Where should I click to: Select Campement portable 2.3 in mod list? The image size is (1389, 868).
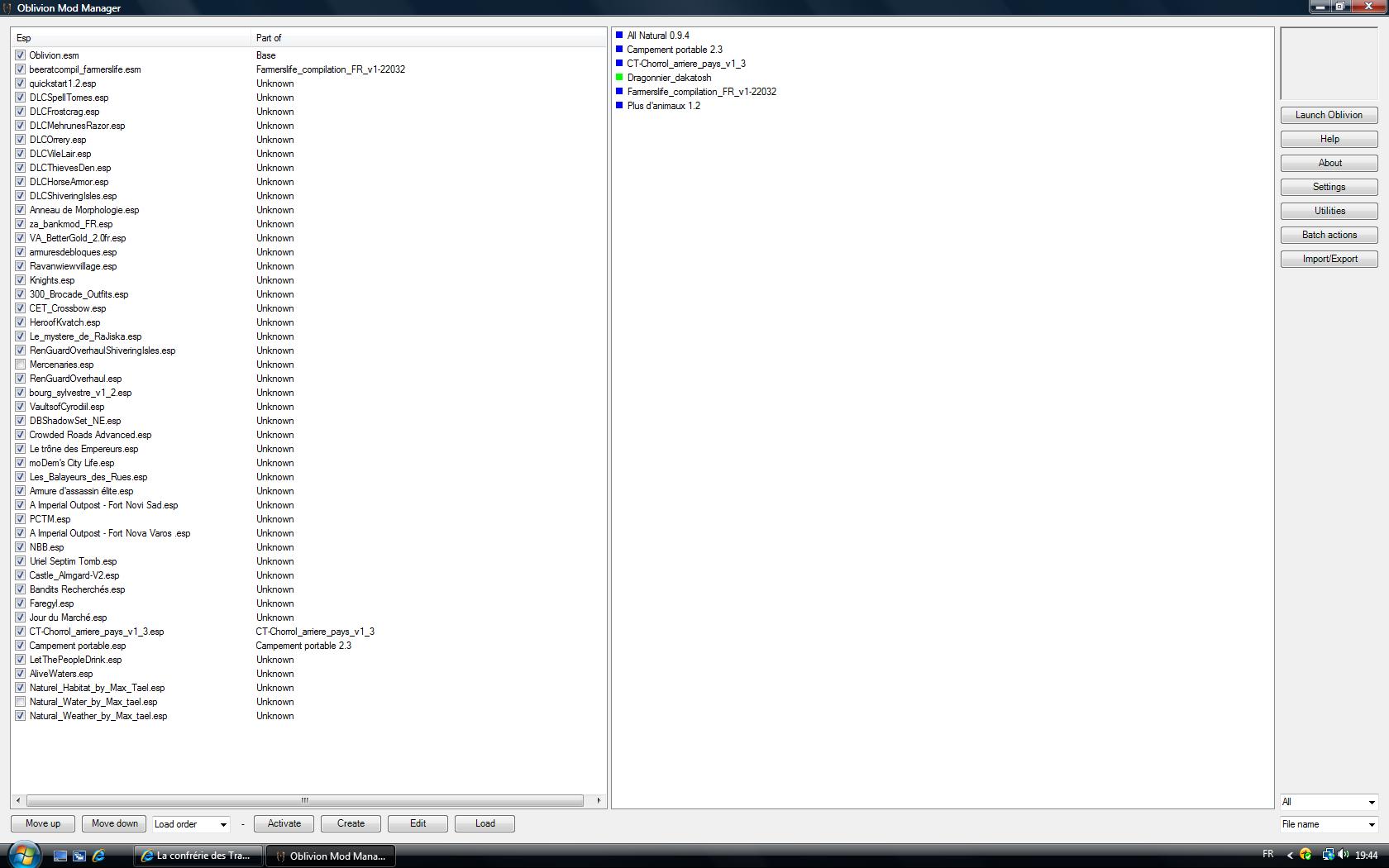674,50
